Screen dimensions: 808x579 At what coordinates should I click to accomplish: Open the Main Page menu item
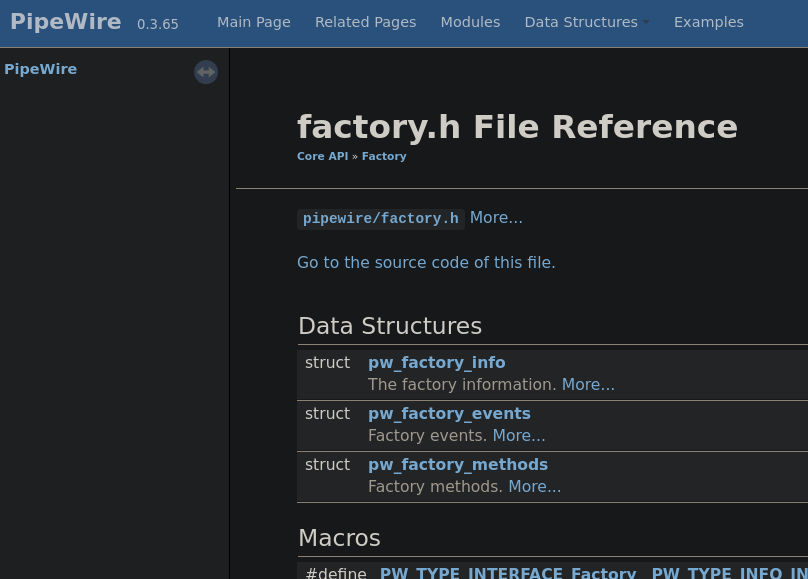(x=253, y=22)
